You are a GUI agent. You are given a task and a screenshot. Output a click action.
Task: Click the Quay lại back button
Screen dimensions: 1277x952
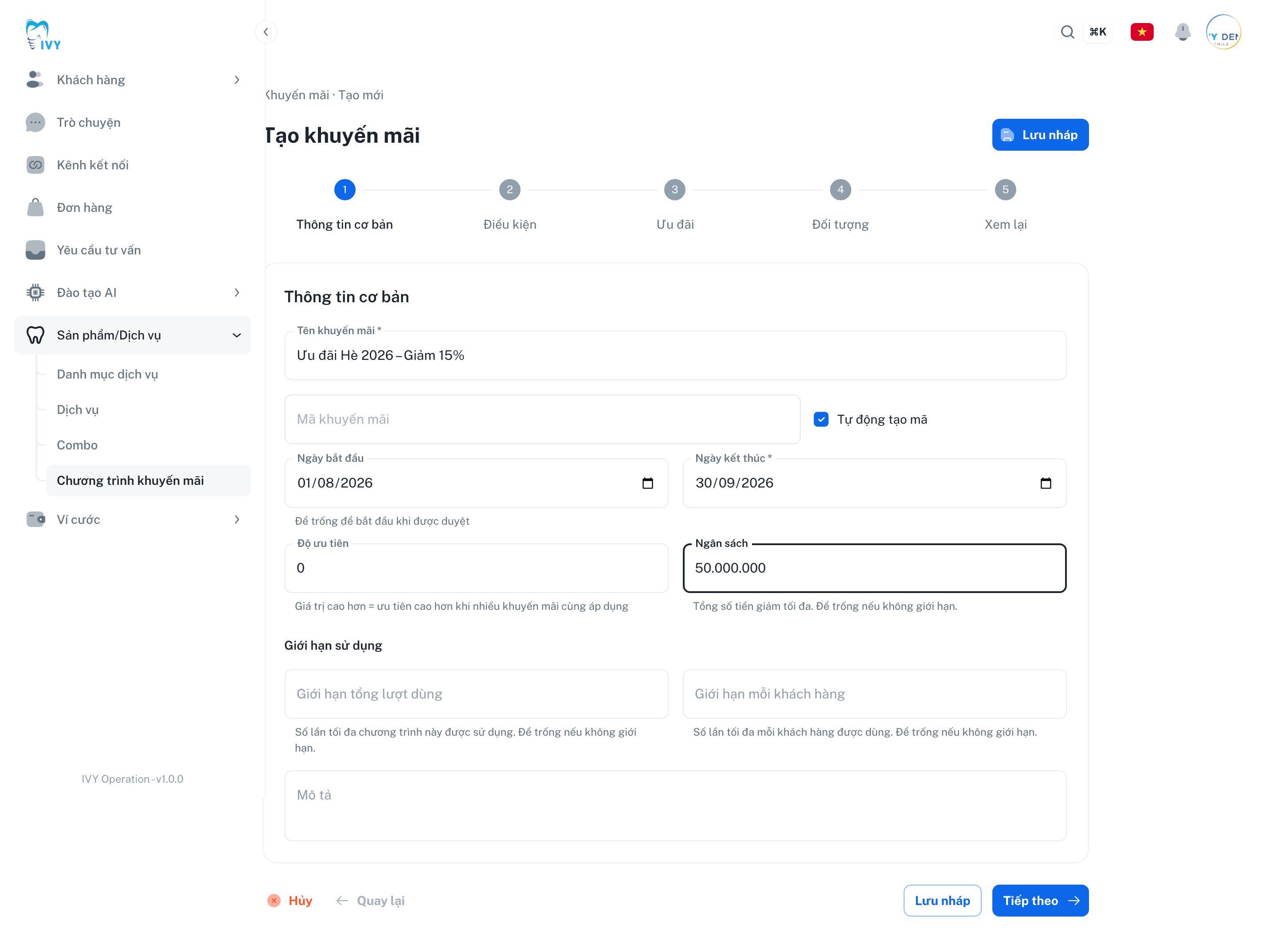point(370,900)
